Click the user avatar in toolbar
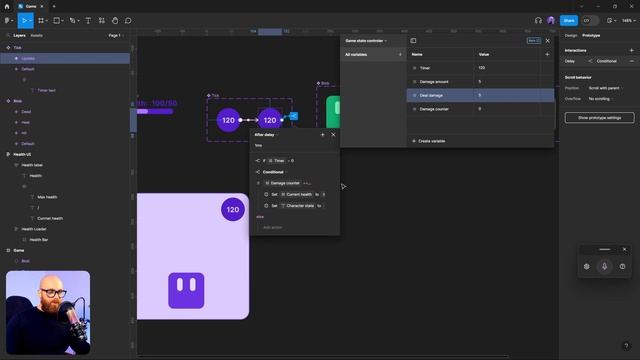 (551, 20)
